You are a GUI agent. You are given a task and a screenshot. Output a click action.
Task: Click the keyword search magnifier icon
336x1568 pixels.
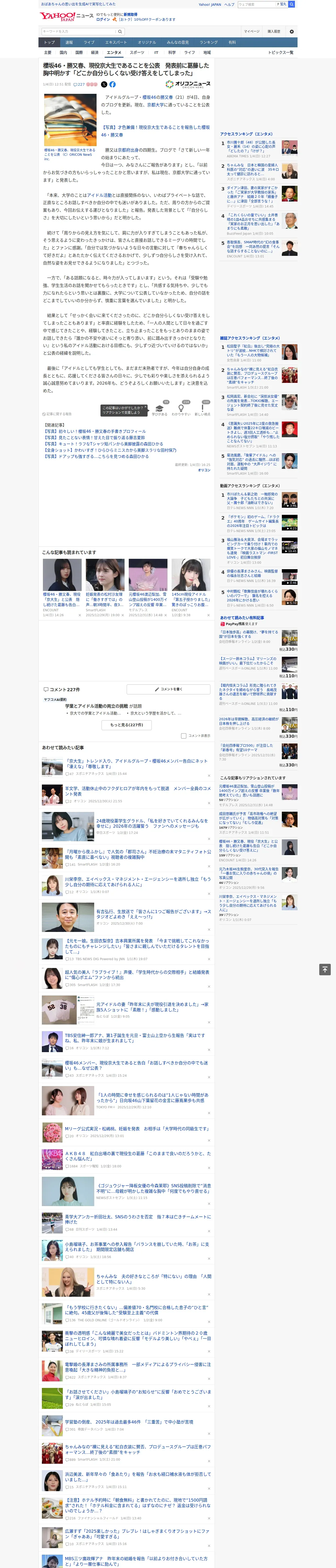120,32
